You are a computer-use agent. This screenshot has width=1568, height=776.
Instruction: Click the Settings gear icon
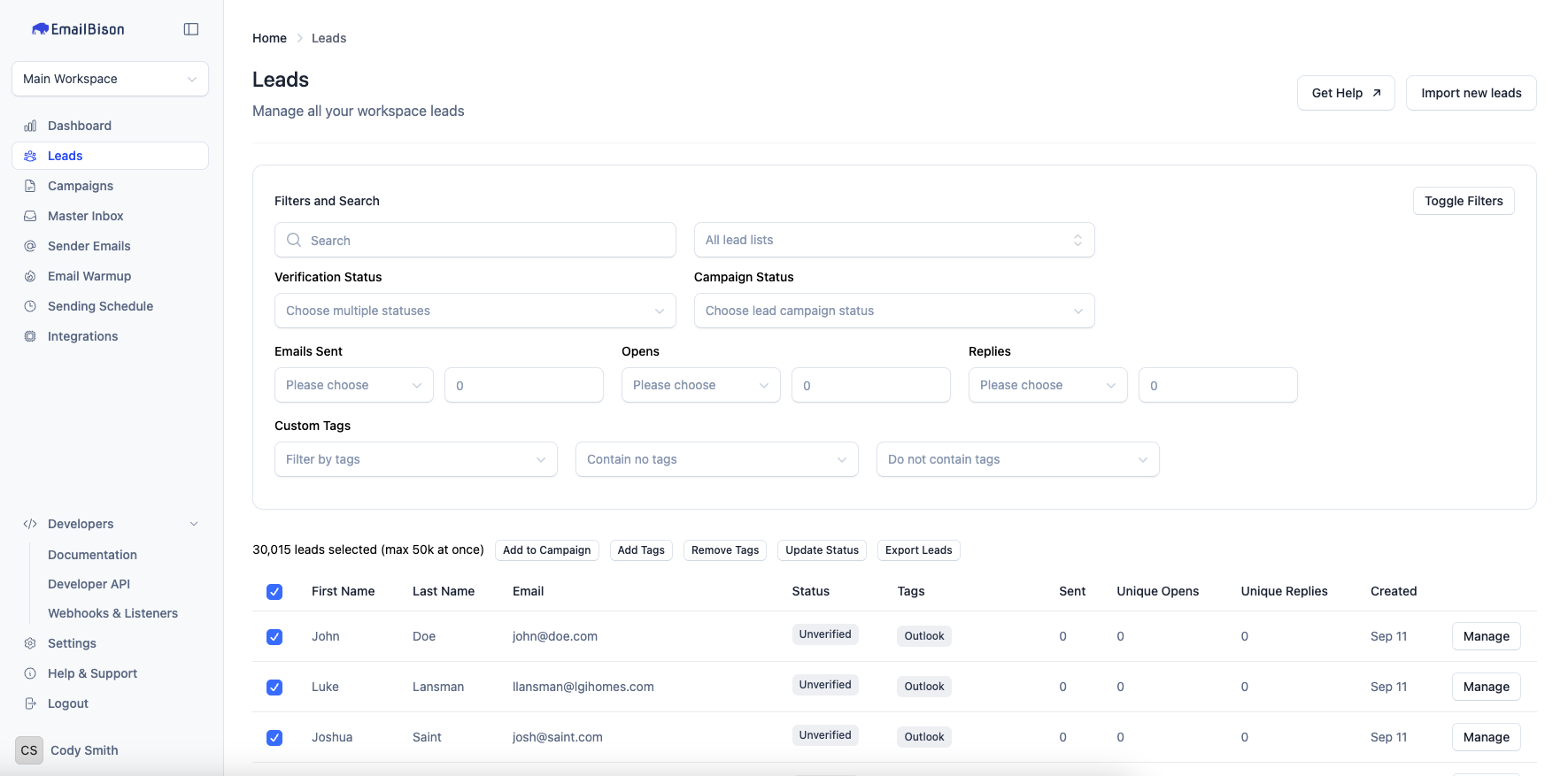[x=30, y=643]
